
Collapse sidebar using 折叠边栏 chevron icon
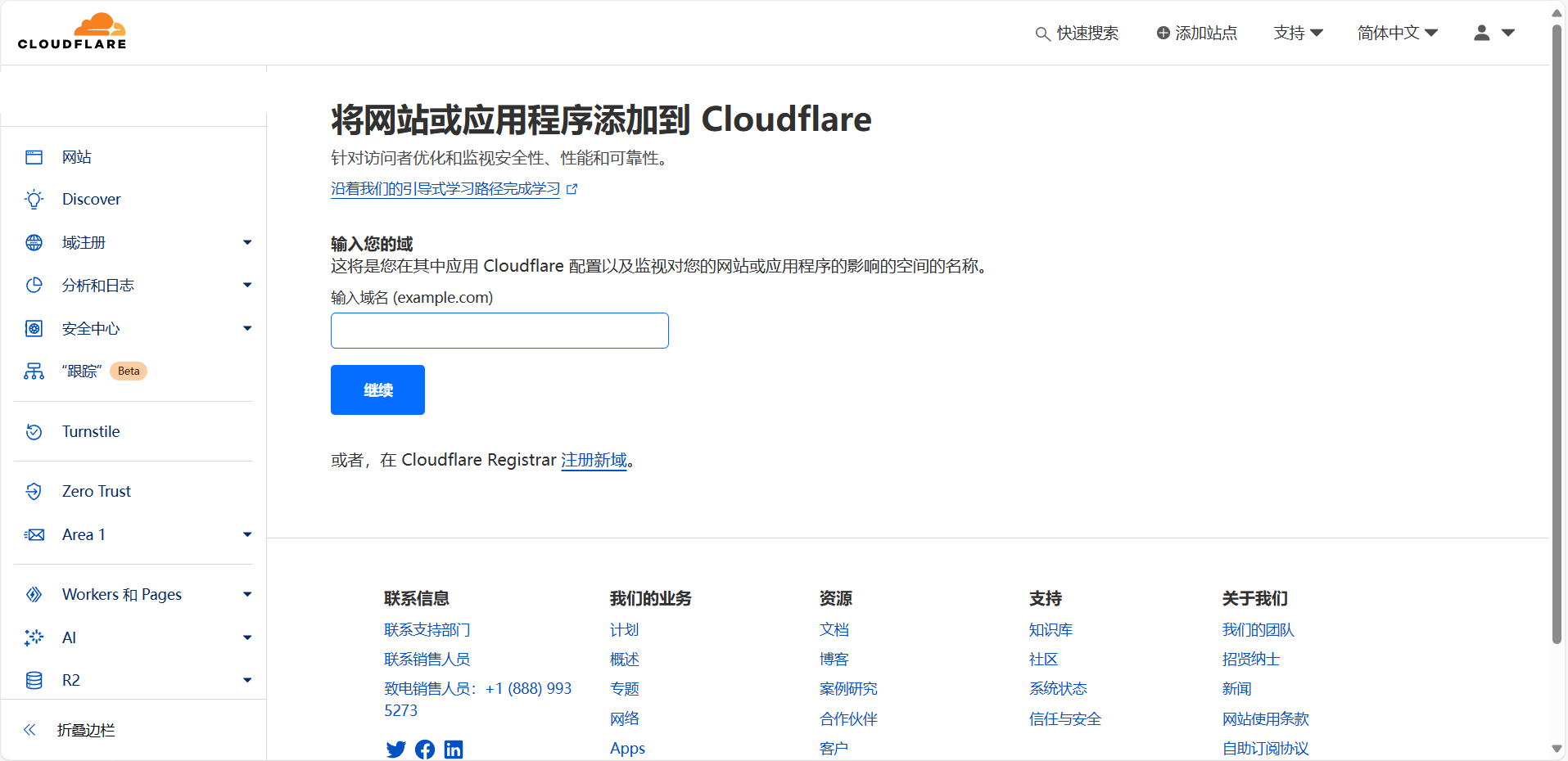click(x=30, y=730)
